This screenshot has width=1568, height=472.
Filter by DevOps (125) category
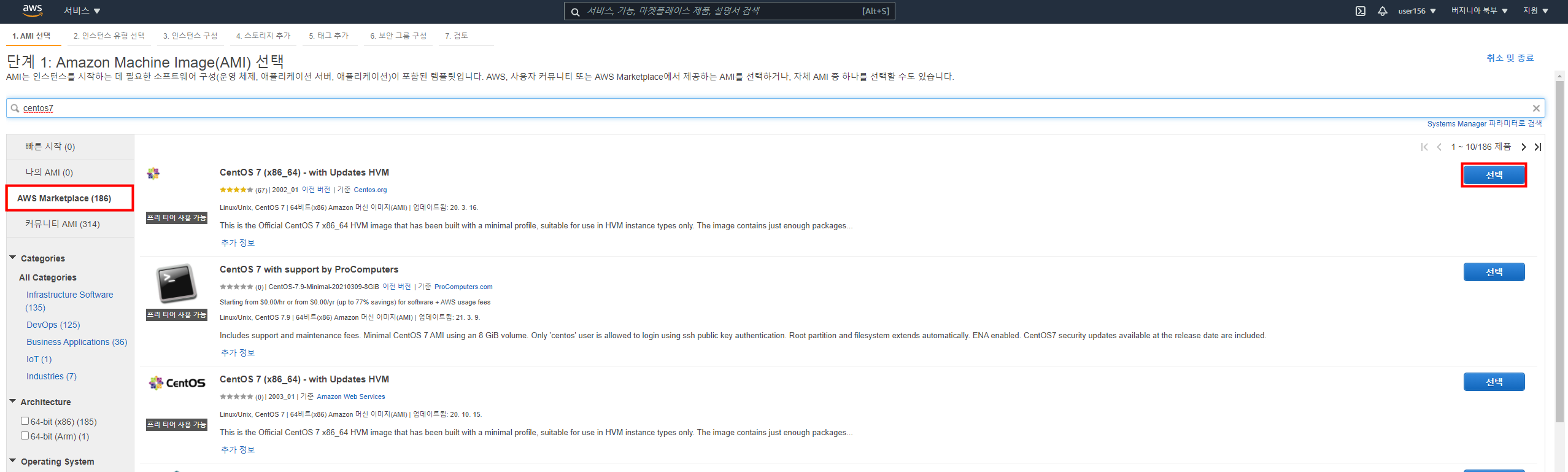53,325
